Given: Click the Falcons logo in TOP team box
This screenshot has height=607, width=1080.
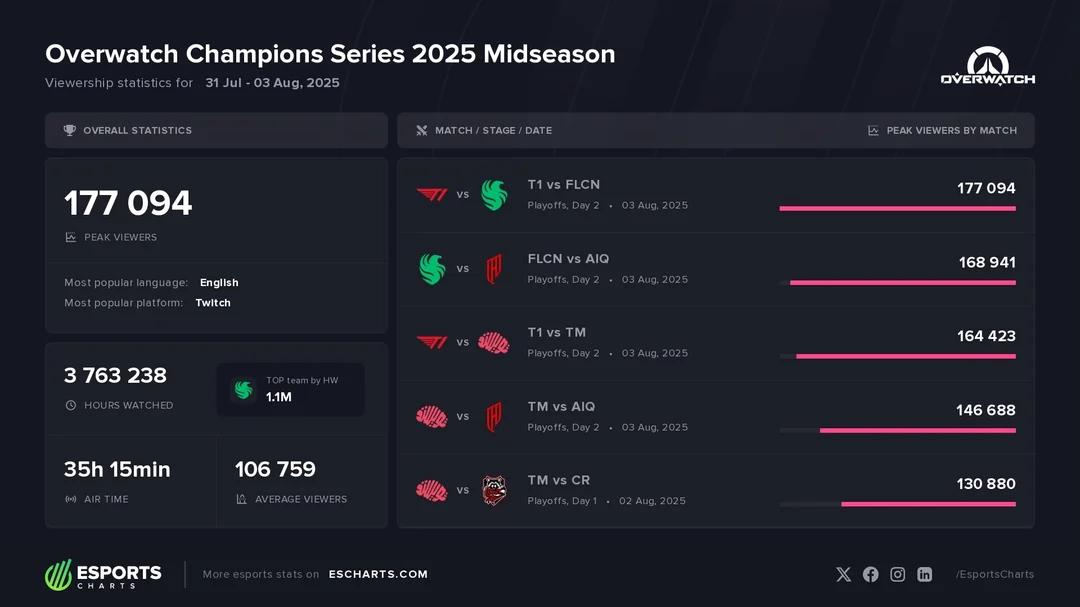Looking at the screenshot, I should pyautogui.click(x=243, y=390).
